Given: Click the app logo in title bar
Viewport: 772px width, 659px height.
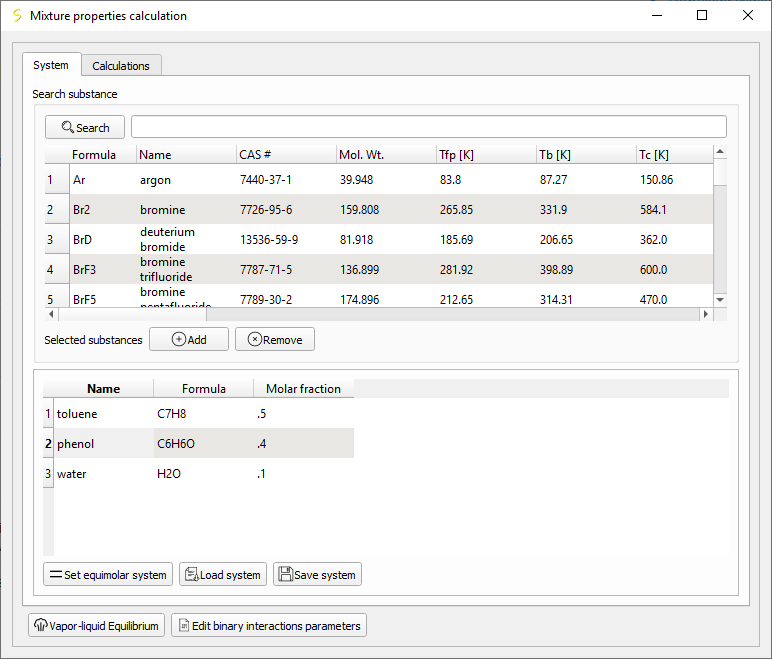Looking at the screenshot, I should [x=17, y=16].
